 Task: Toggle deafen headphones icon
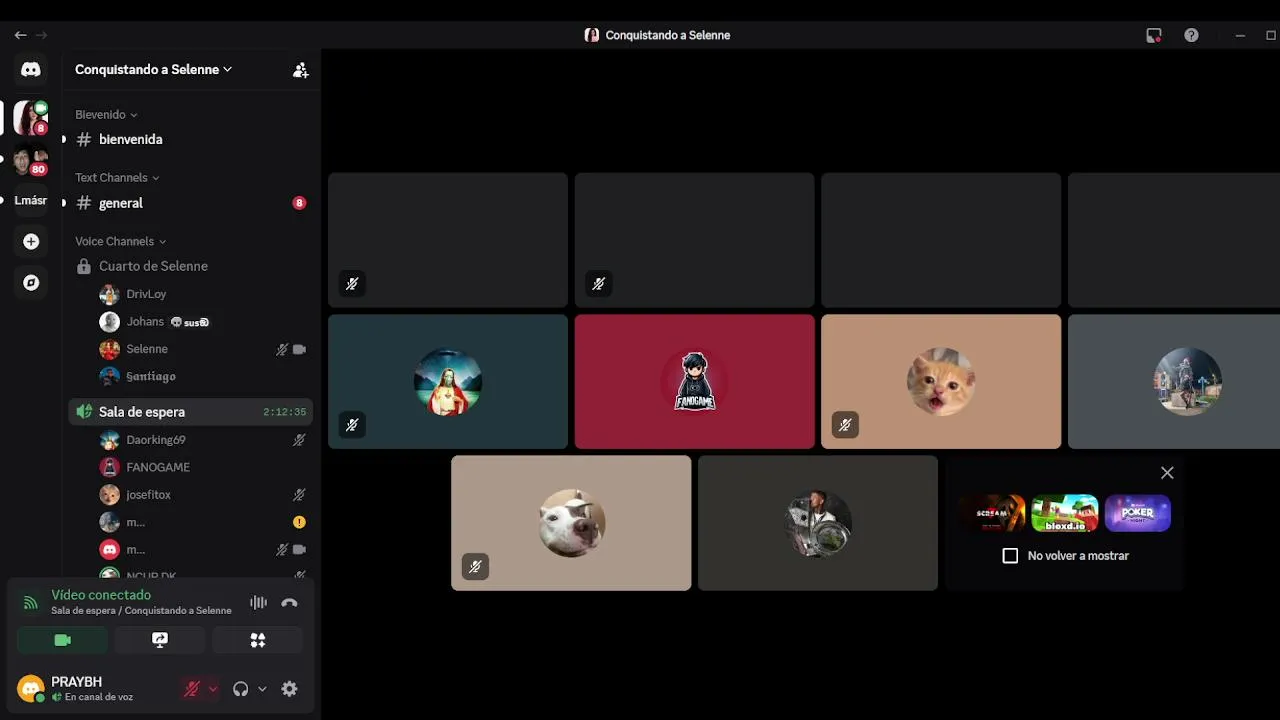pyautogui.click(x=240, y=689)
